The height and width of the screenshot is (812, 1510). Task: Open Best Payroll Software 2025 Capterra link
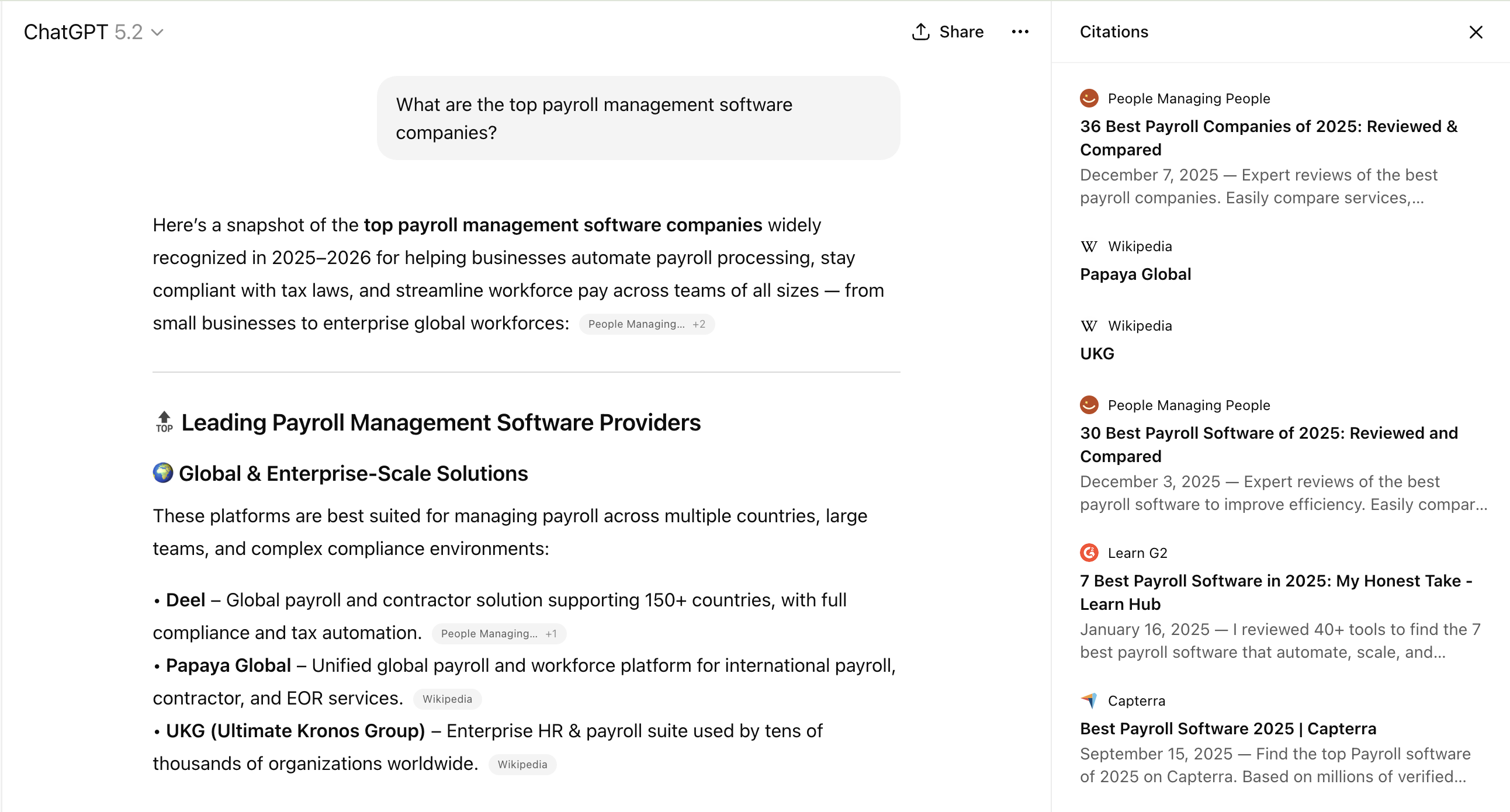pos(1228,728)
